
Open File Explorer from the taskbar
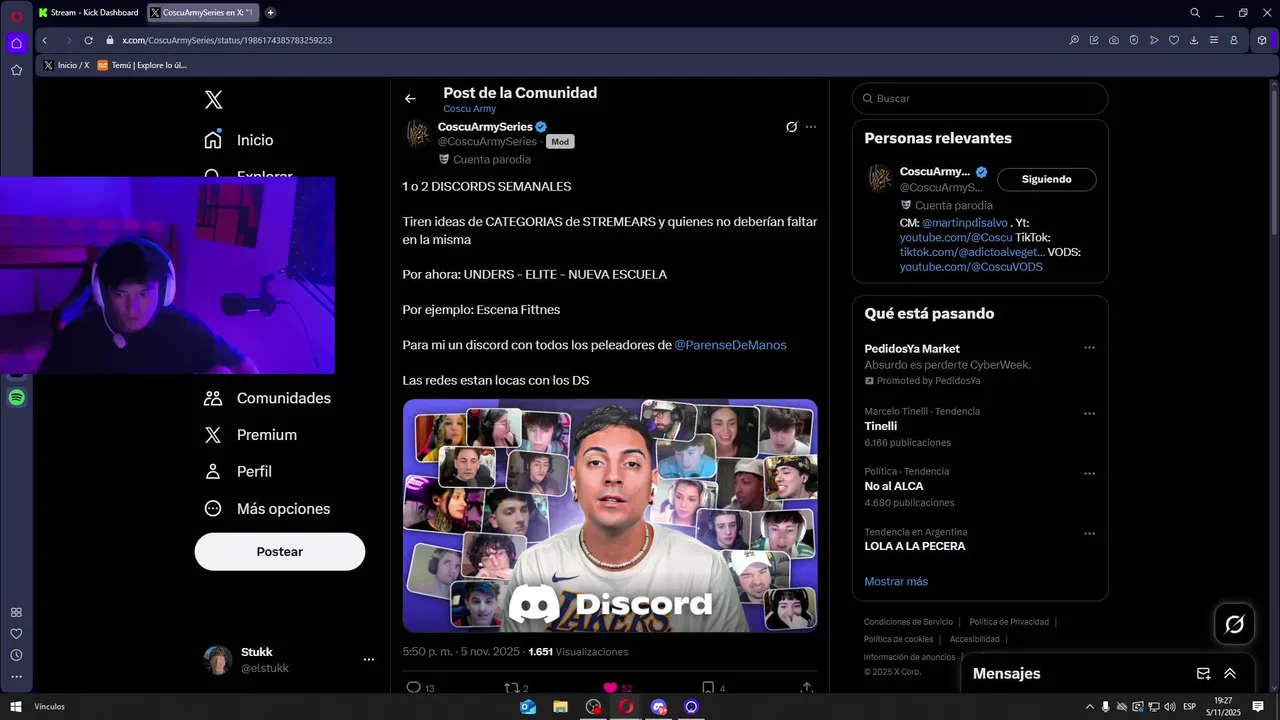point(561,707)
